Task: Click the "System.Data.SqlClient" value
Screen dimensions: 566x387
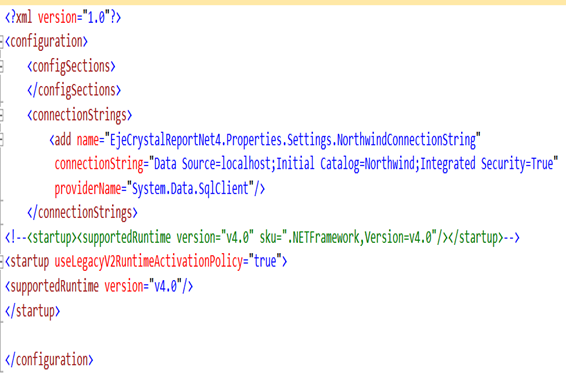Action: tap(190, 188)
